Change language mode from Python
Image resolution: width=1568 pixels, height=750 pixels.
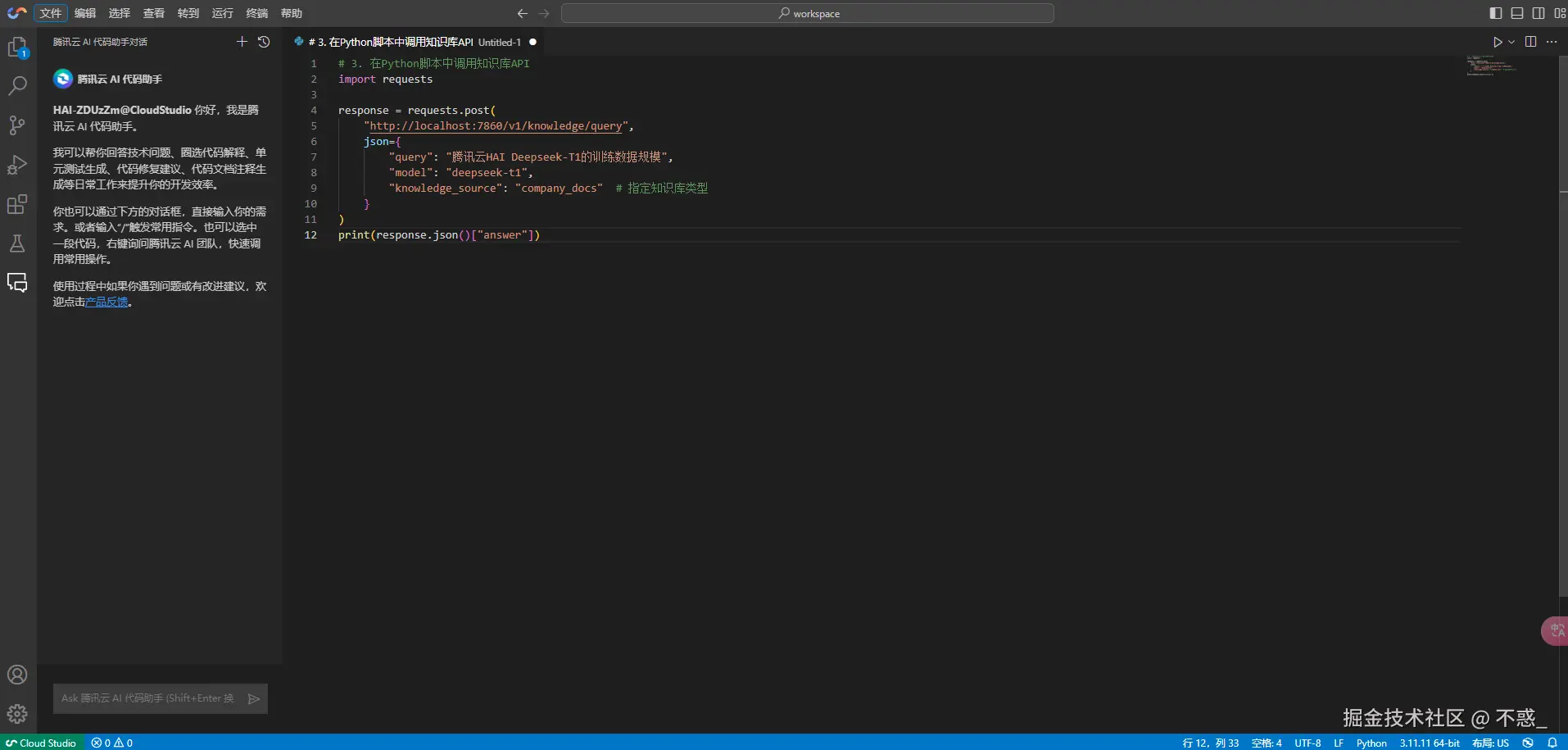pos(1371,743)
